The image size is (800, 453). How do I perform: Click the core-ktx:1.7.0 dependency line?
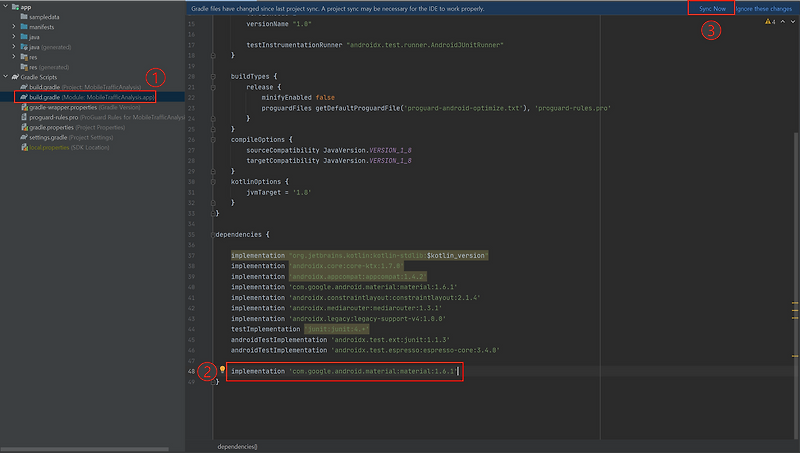click(x=317, y=266)
